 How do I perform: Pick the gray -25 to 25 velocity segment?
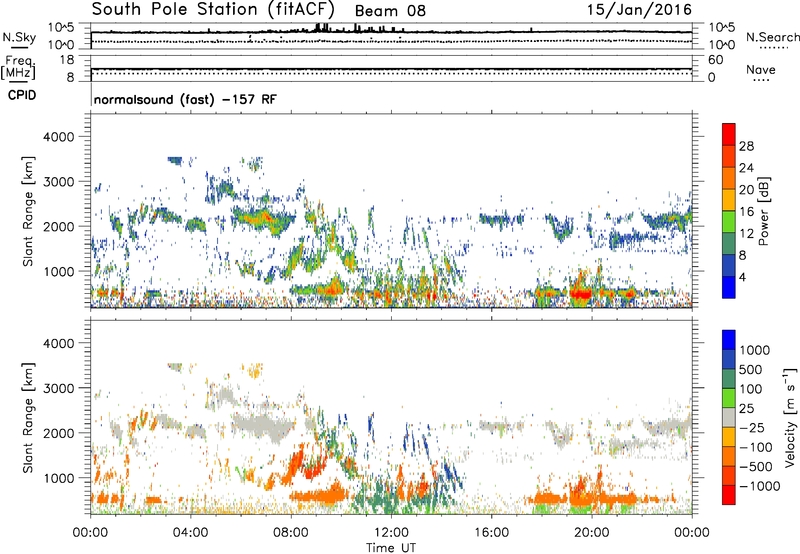click(729, 418)
